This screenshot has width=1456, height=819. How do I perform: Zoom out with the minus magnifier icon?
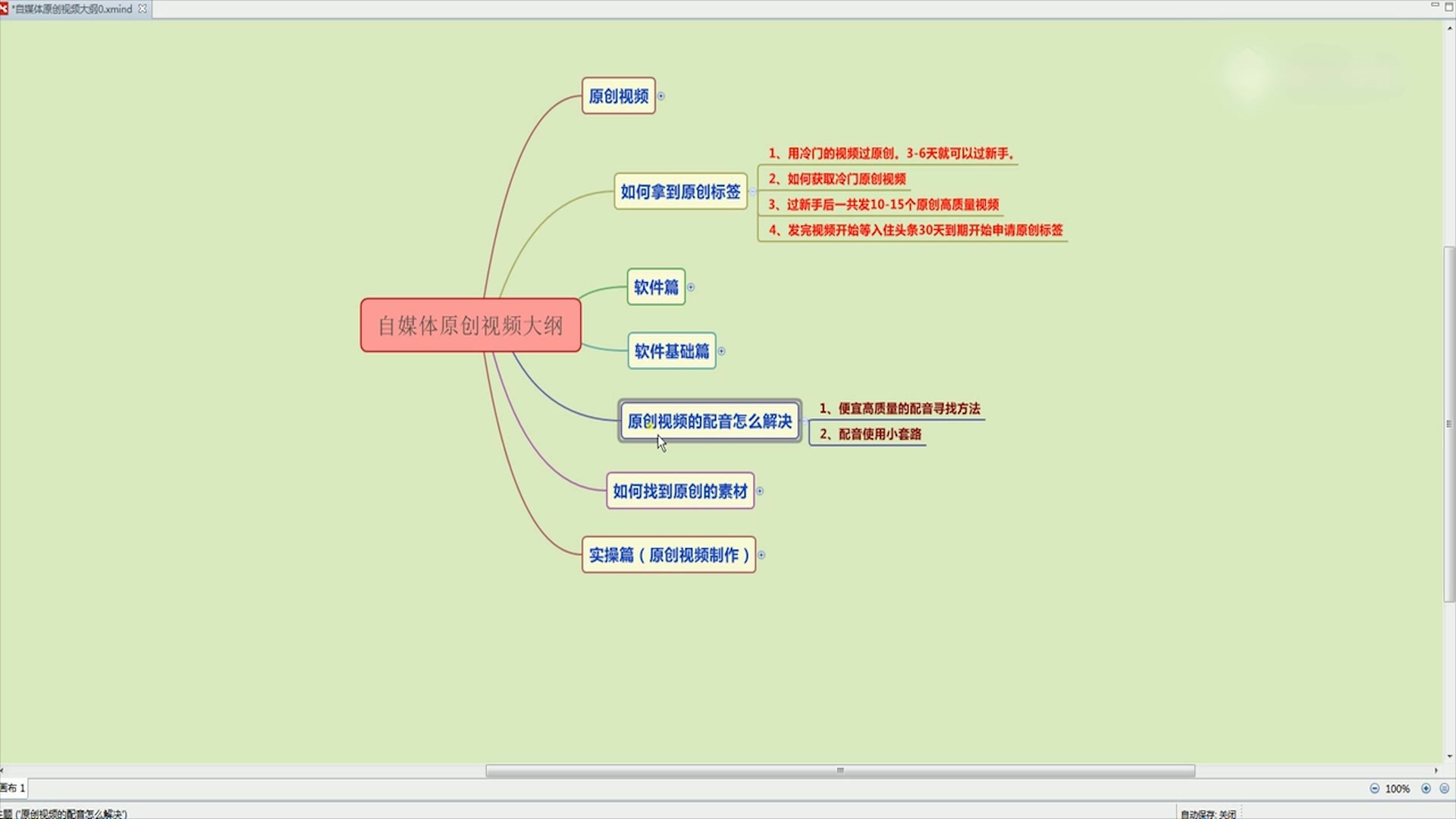pyautogui.click(x=1374, y=789)
